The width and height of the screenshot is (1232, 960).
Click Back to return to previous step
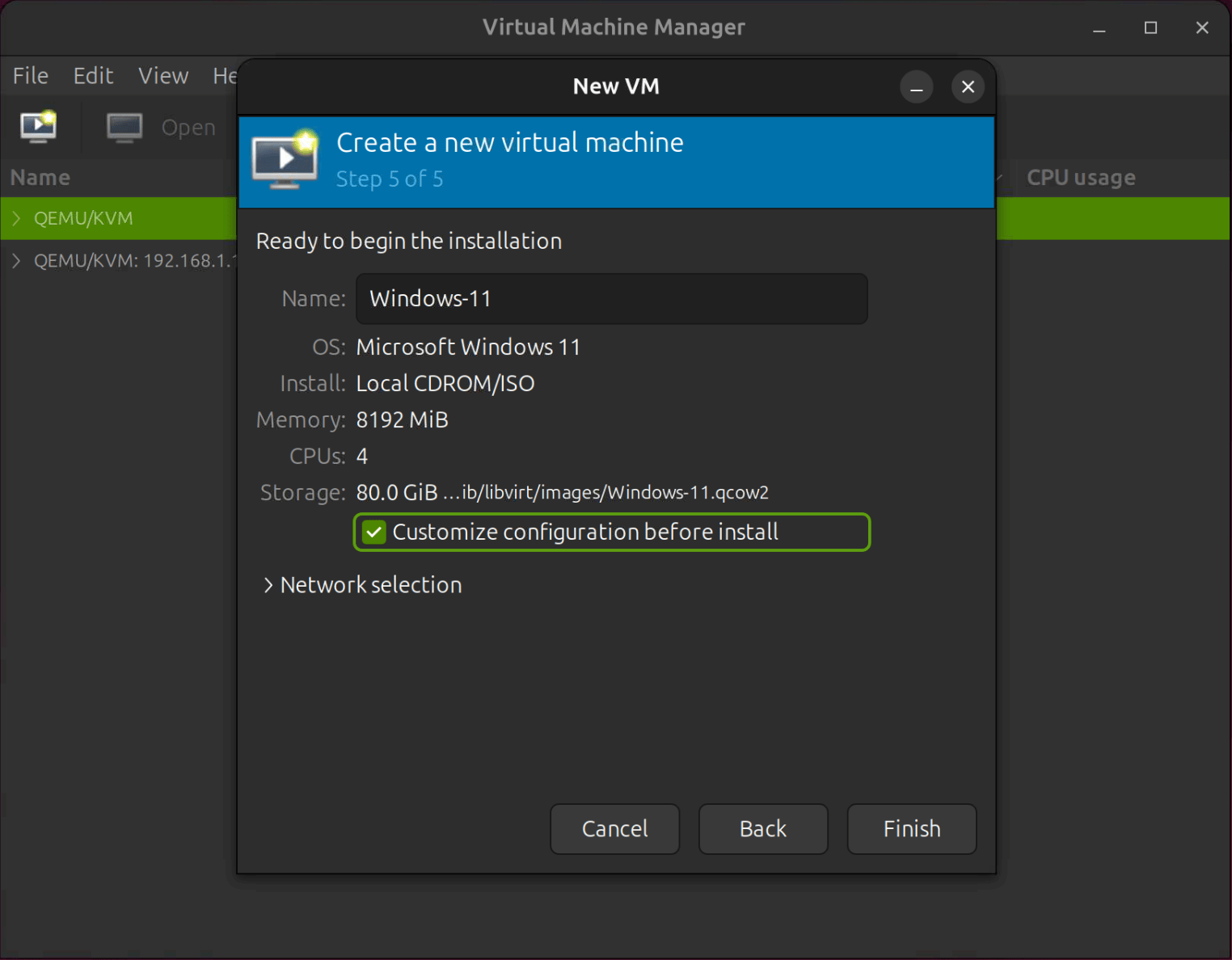[762, 828]
